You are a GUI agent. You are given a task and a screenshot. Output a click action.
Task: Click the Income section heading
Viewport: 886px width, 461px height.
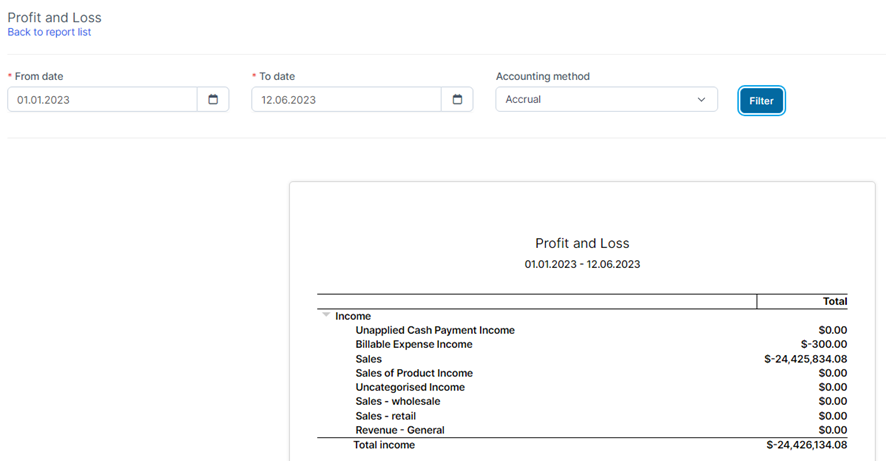[353, 316]
